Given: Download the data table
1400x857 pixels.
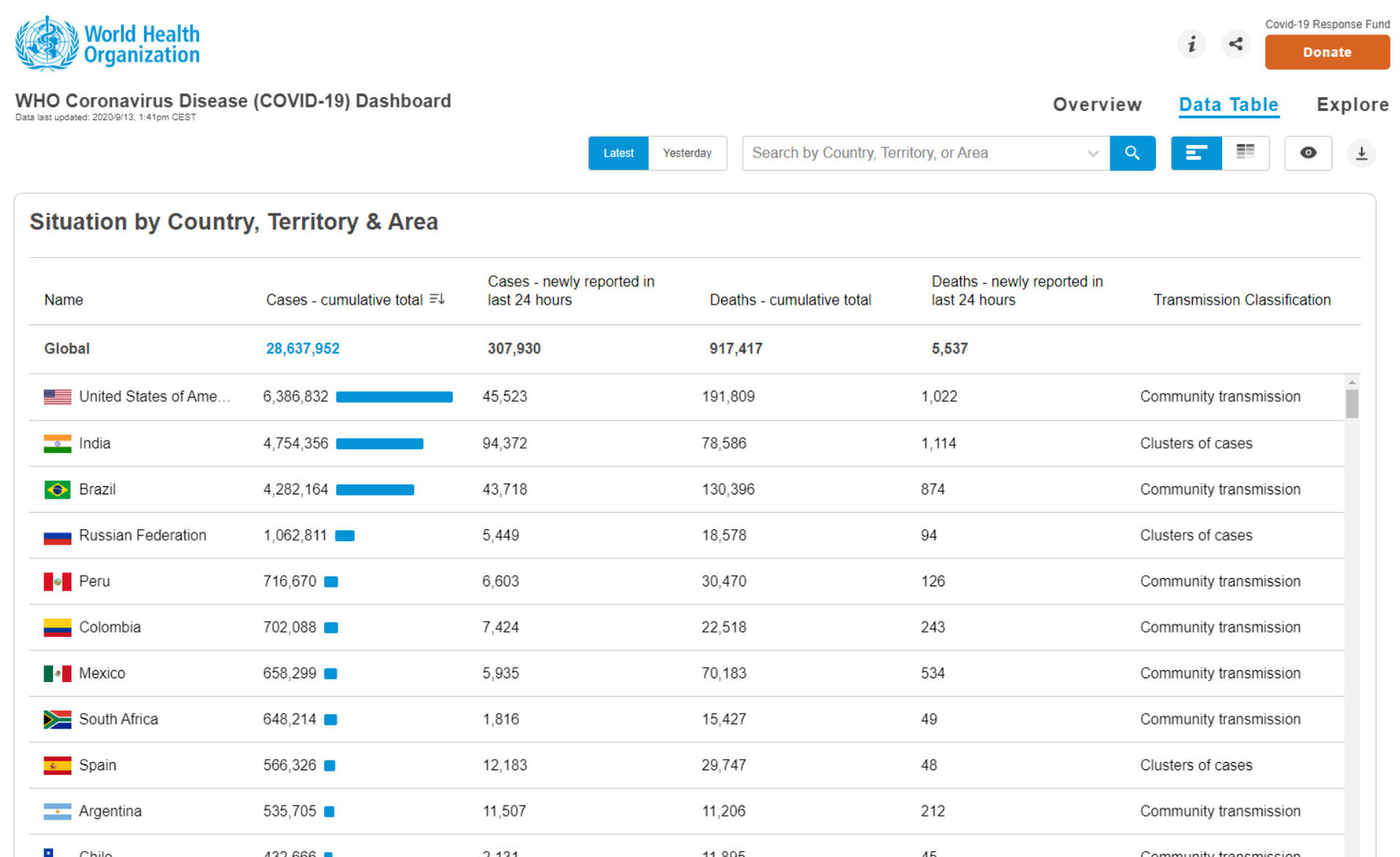Looking at the screenshot, I should coord(1361,153).
